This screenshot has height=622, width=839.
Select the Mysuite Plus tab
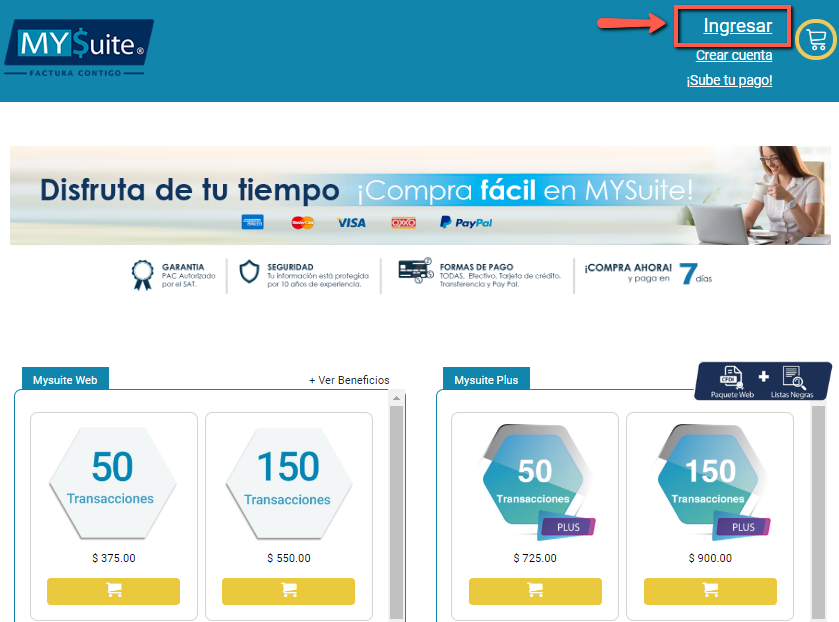tap(487, 380)
